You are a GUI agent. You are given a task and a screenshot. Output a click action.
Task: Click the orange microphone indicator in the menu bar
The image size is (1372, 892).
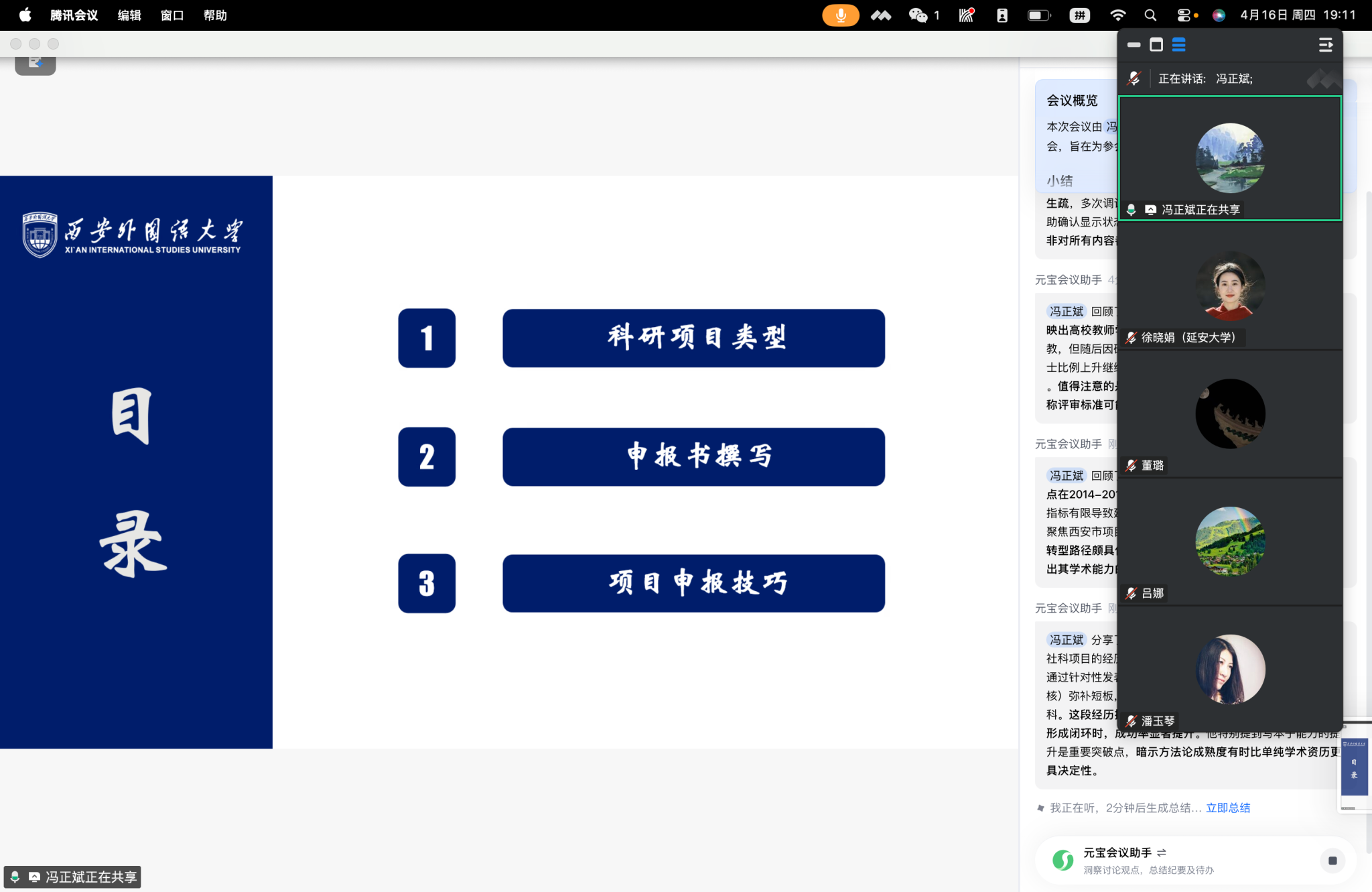click(x=840, y=15)
